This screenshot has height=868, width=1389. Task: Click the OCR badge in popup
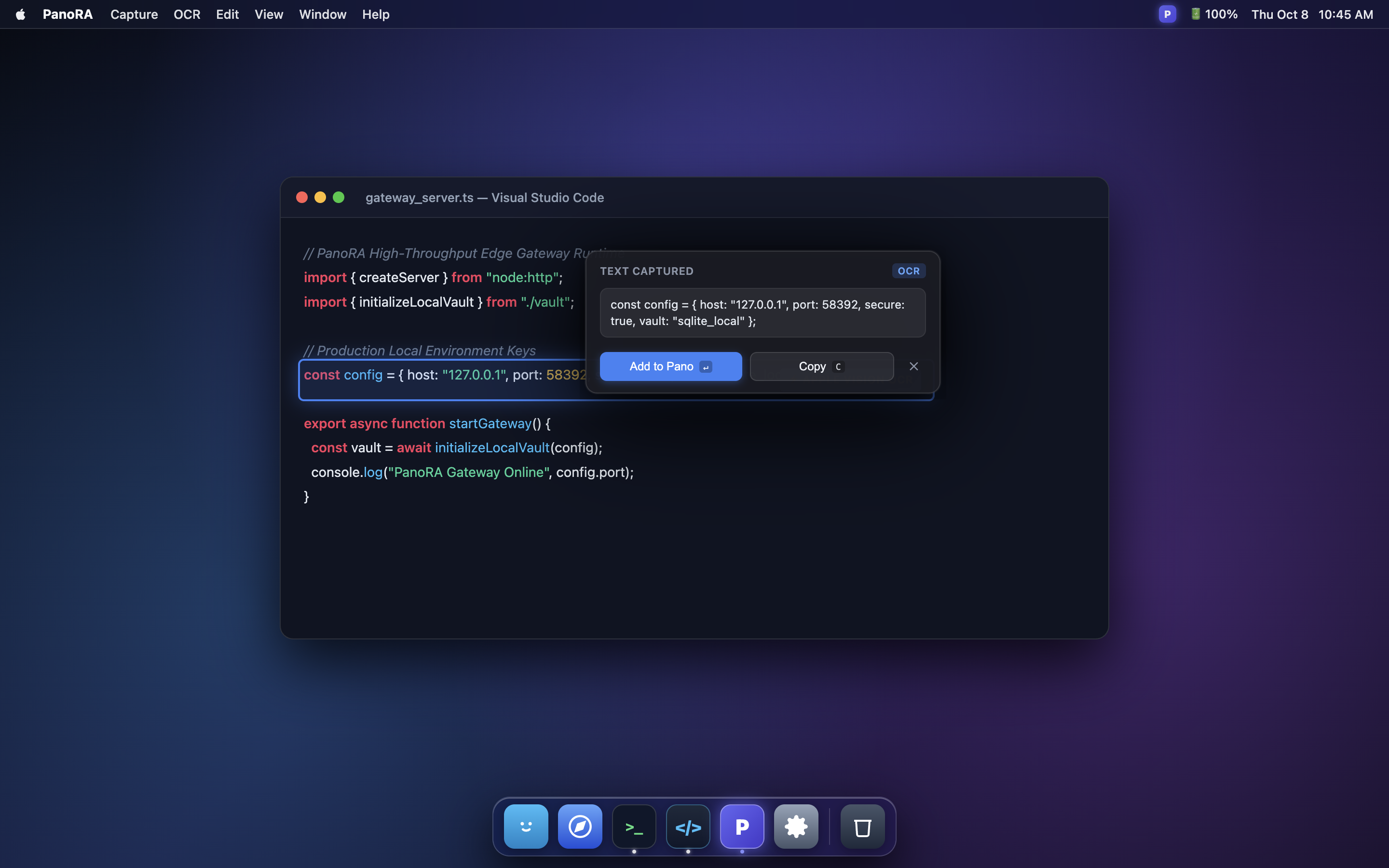click(x=909, y=271)
